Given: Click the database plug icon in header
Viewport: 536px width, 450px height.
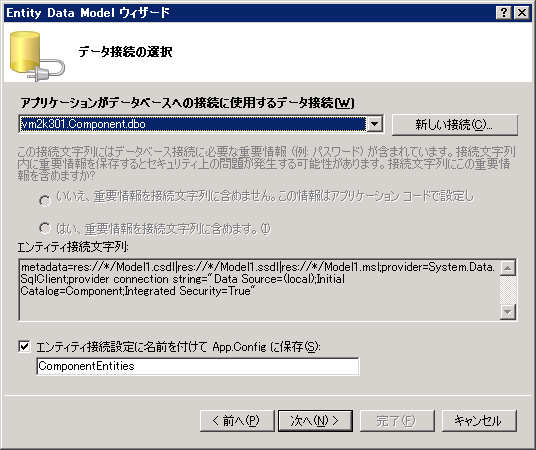Looking at the screenshot, I should 37,56.
